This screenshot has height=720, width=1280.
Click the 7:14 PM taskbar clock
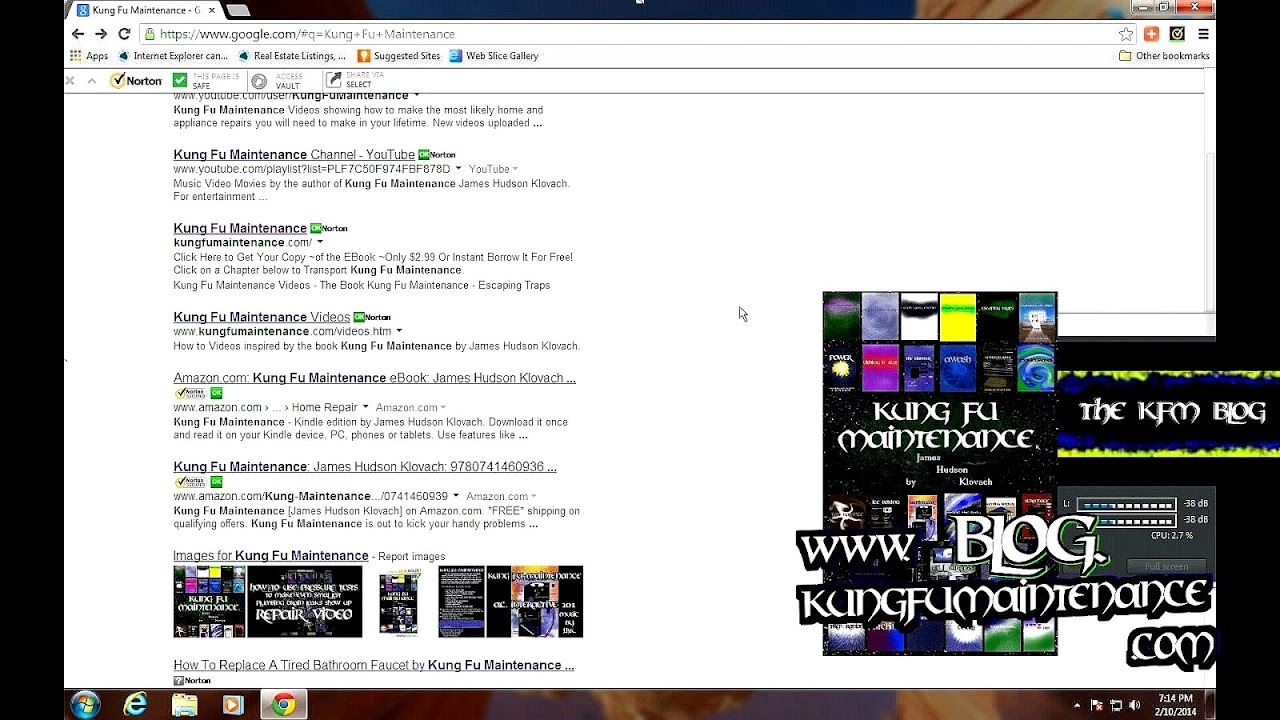pyautogui.click(x=1176, y=698)
